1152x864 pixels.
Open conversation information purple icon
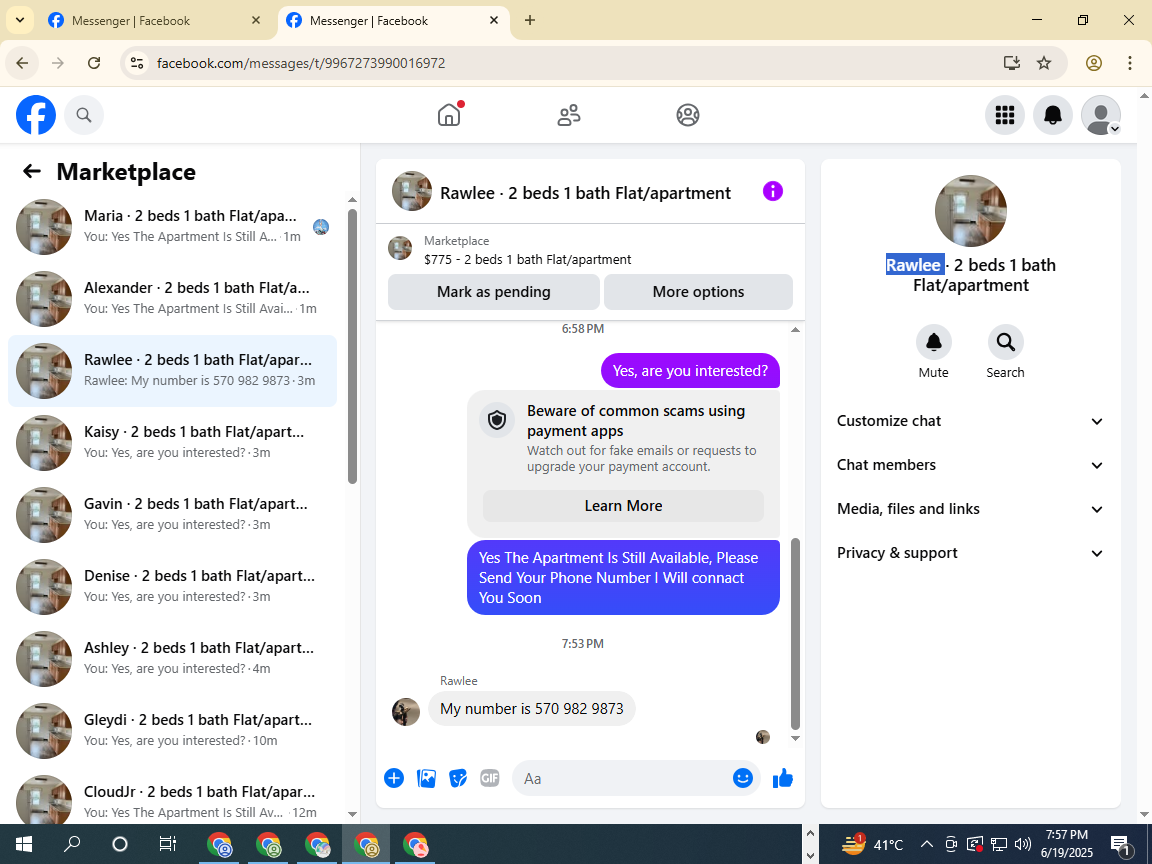[x=773, y=192]
